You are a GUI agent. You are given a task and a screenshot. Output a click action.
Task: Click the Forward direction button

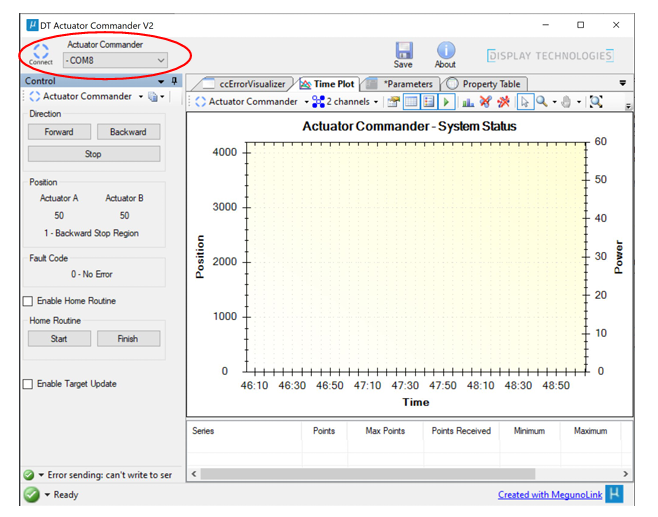pos(59,132)
